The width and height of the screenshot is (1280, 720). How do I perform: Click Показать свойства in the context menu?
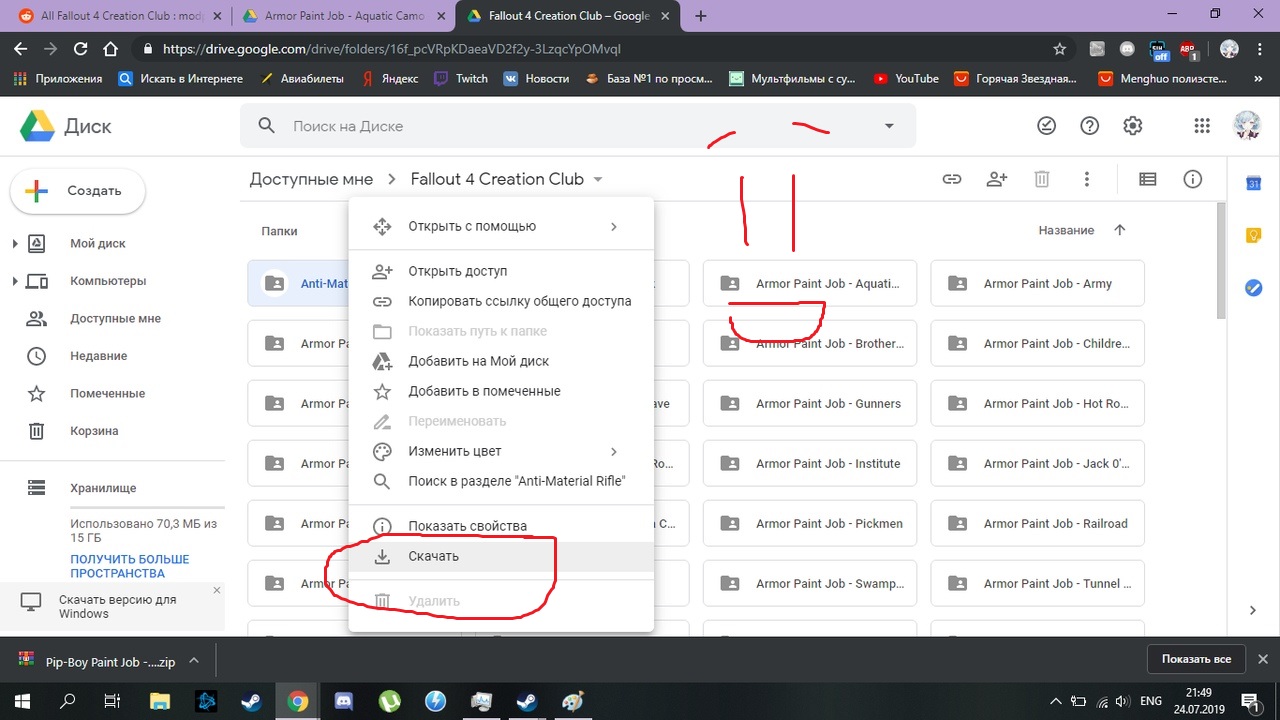point(501,526)
